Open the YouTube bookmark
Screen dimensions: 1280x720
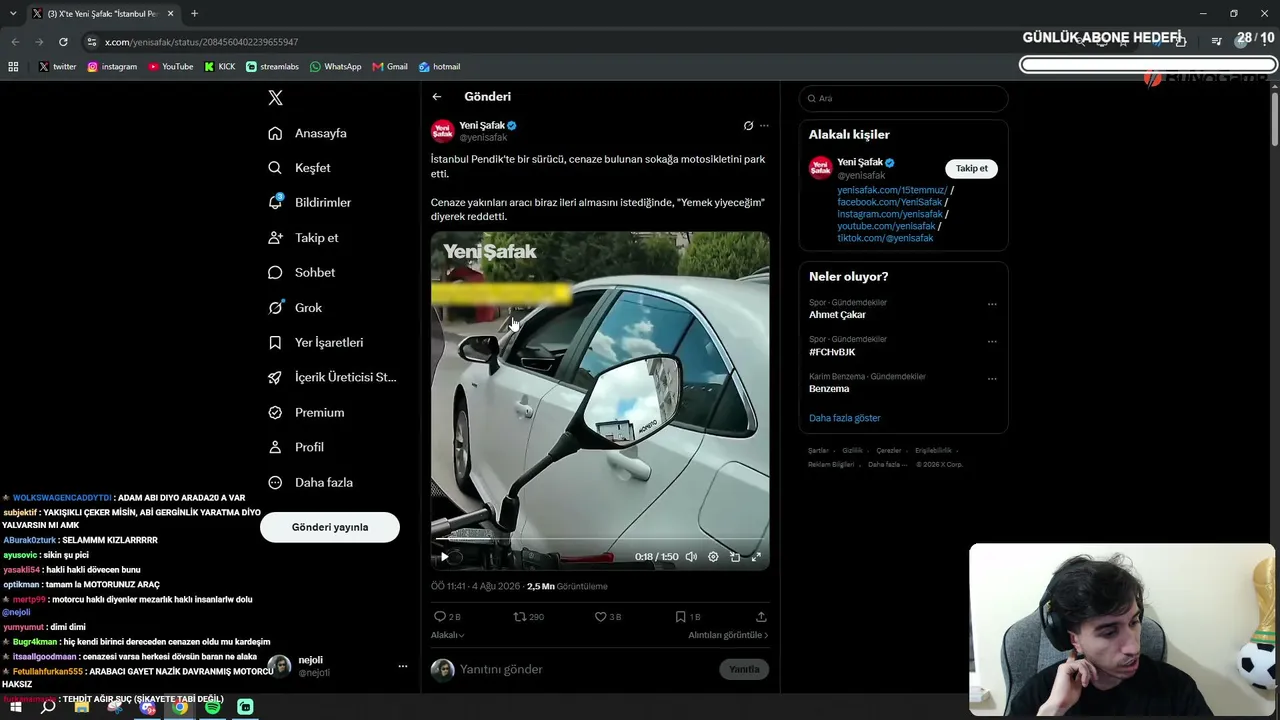pos(171,67)
